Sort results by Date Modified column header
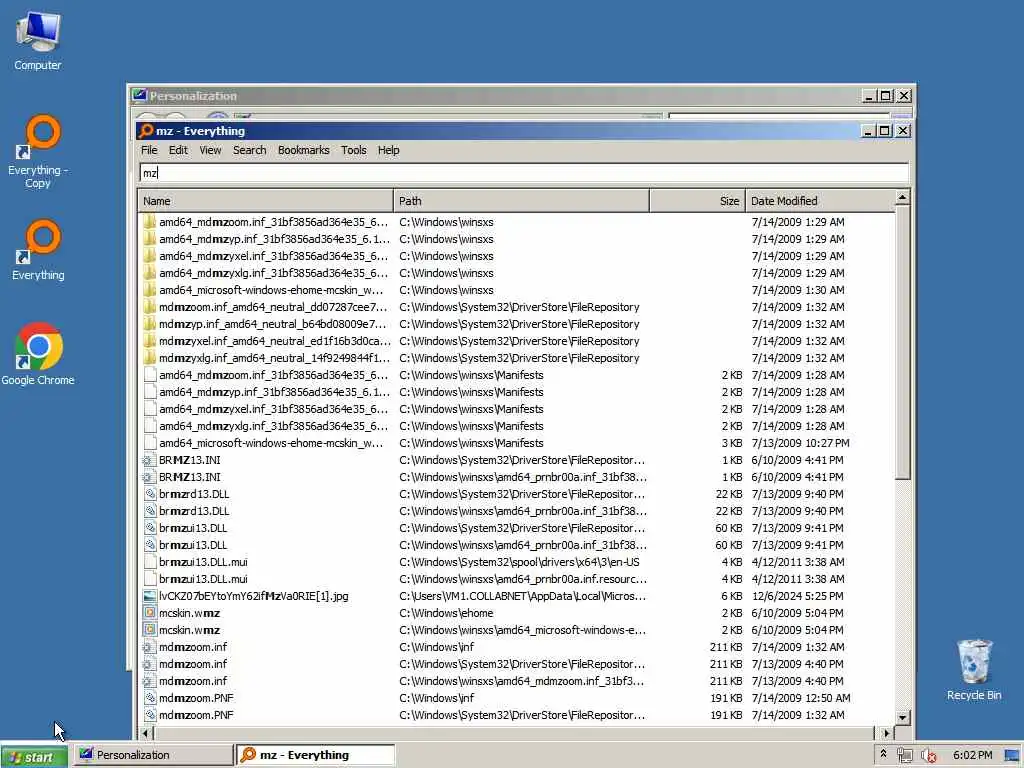The height and width of the screenshot is (768, 1024). (x=820, y=201)
